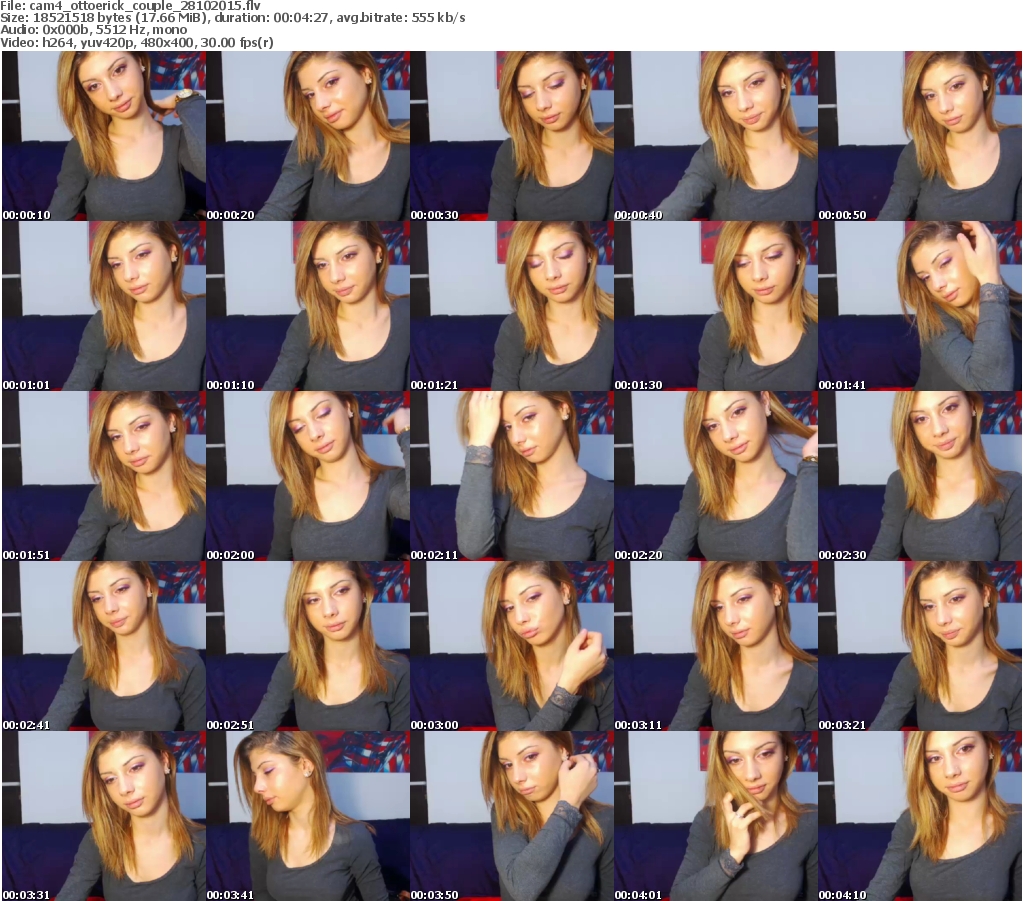This screenshot has height=901, width=1024.
Task: Open the thumbnail at 00:03:31
Action: click(104, 816)
